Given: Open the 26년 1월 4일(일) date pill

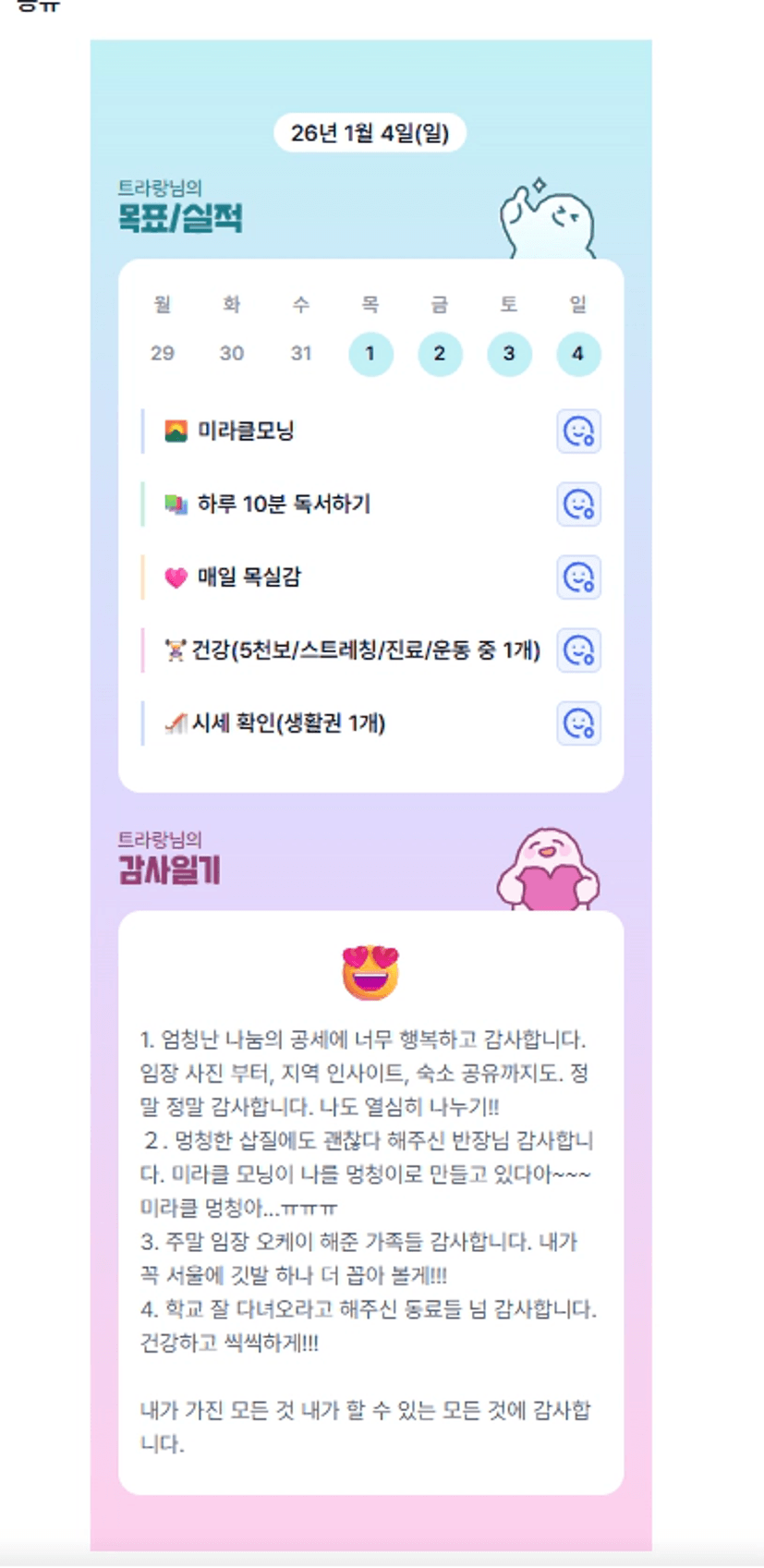Looking at the screenshot, I should tap(370, 133).
